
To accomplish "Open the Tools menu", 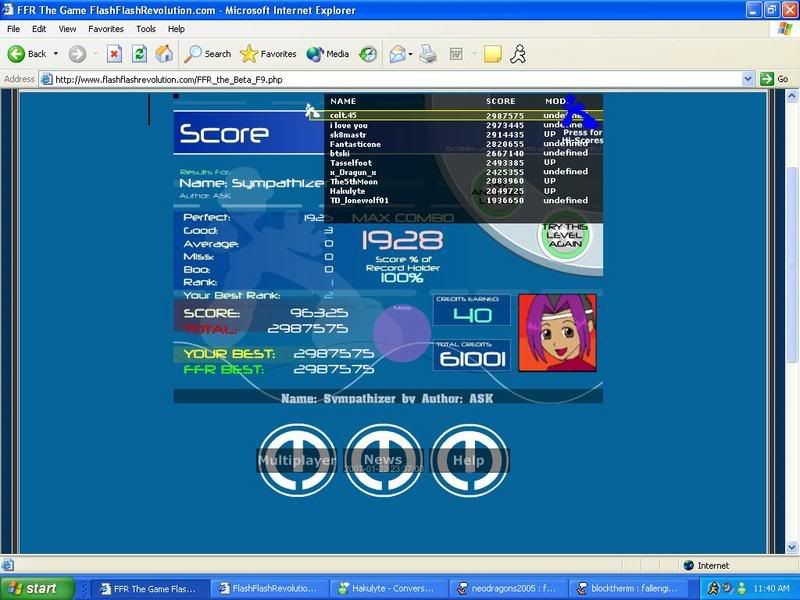I will (x=146, y=29).
